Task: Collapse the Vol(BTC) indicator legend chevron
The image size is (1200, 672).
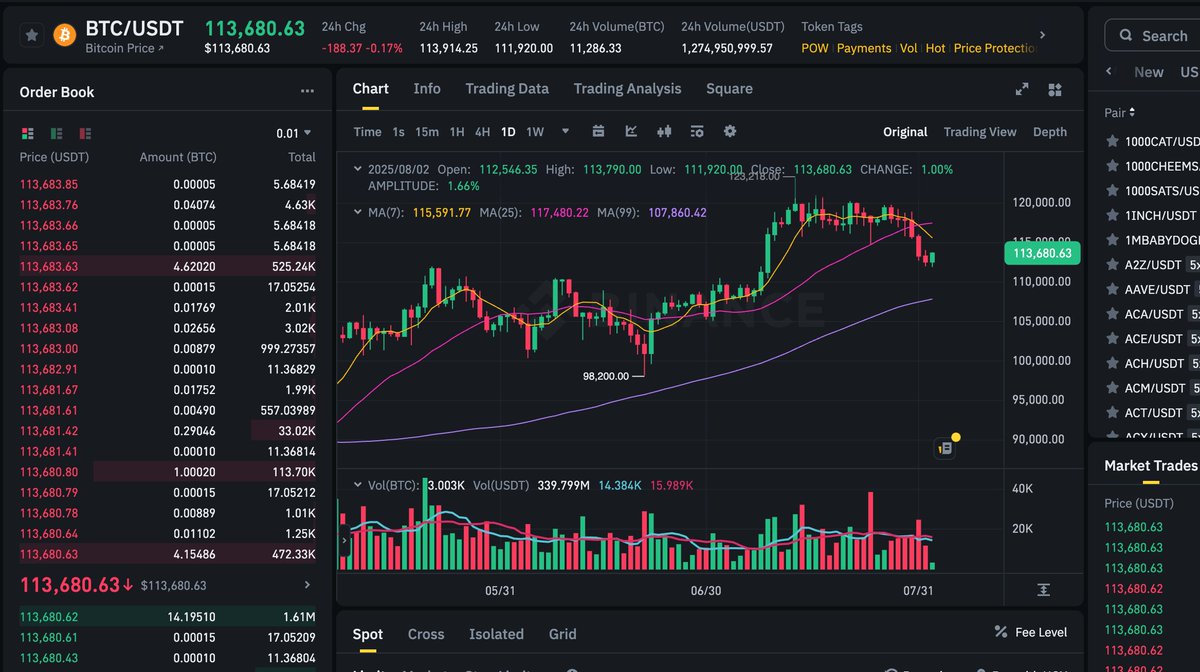Action: point(359,485)
